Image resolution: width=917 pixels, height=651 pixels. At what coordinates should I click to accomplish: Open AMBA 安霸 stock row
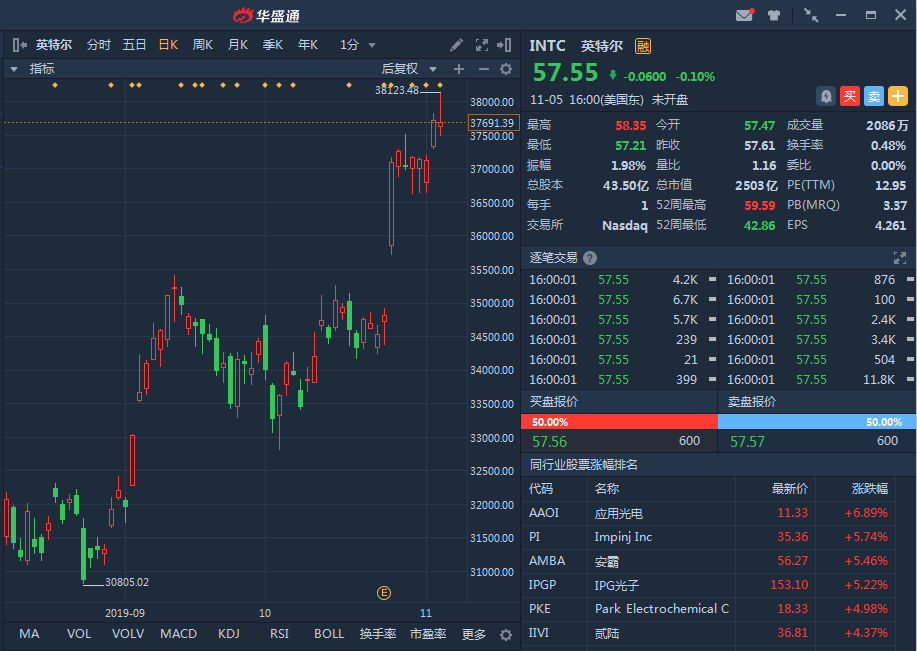click(x=708, y=561)
